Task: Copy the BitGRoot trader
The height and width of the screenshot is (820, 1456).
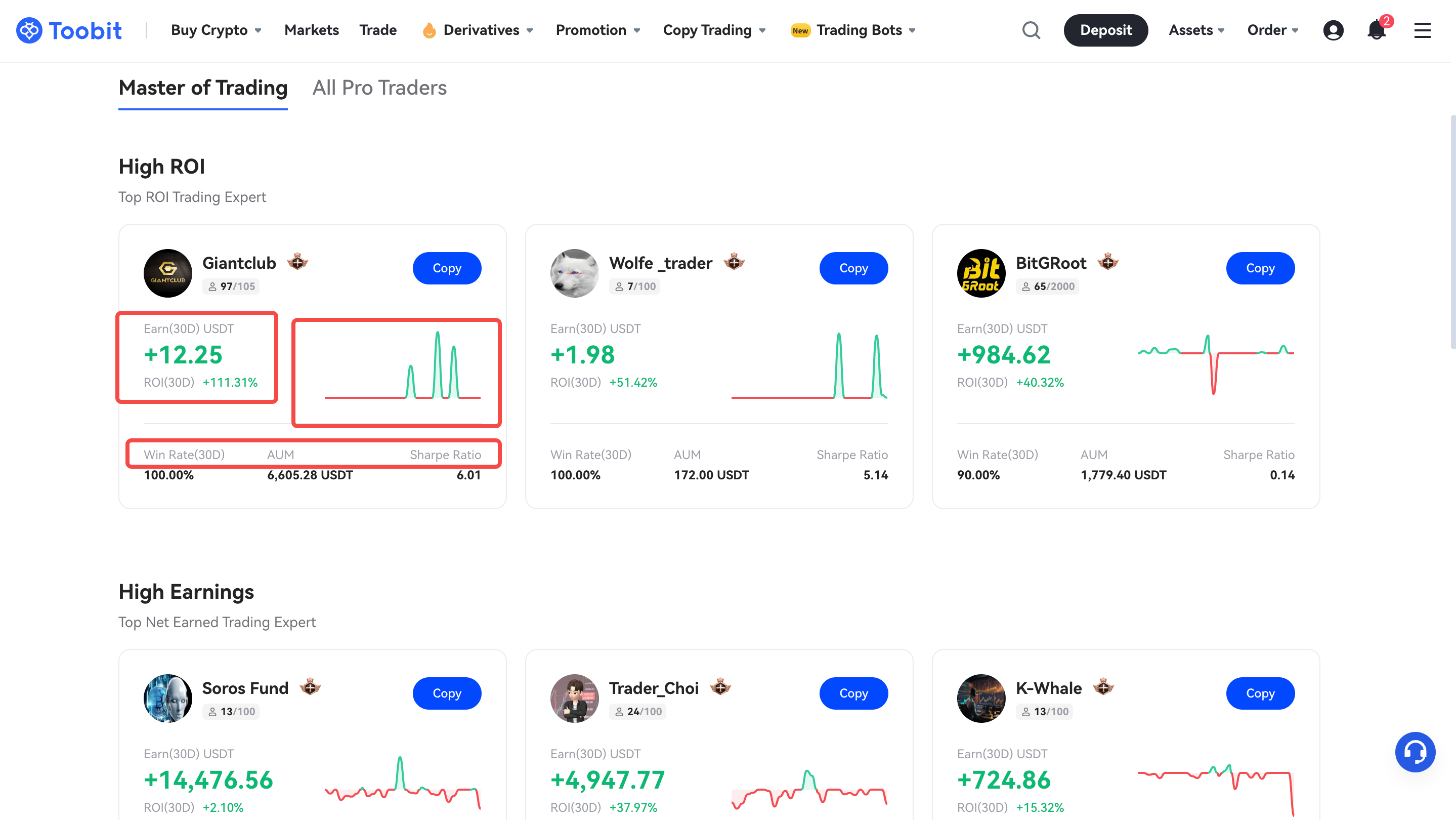Action: (1260, 268)
